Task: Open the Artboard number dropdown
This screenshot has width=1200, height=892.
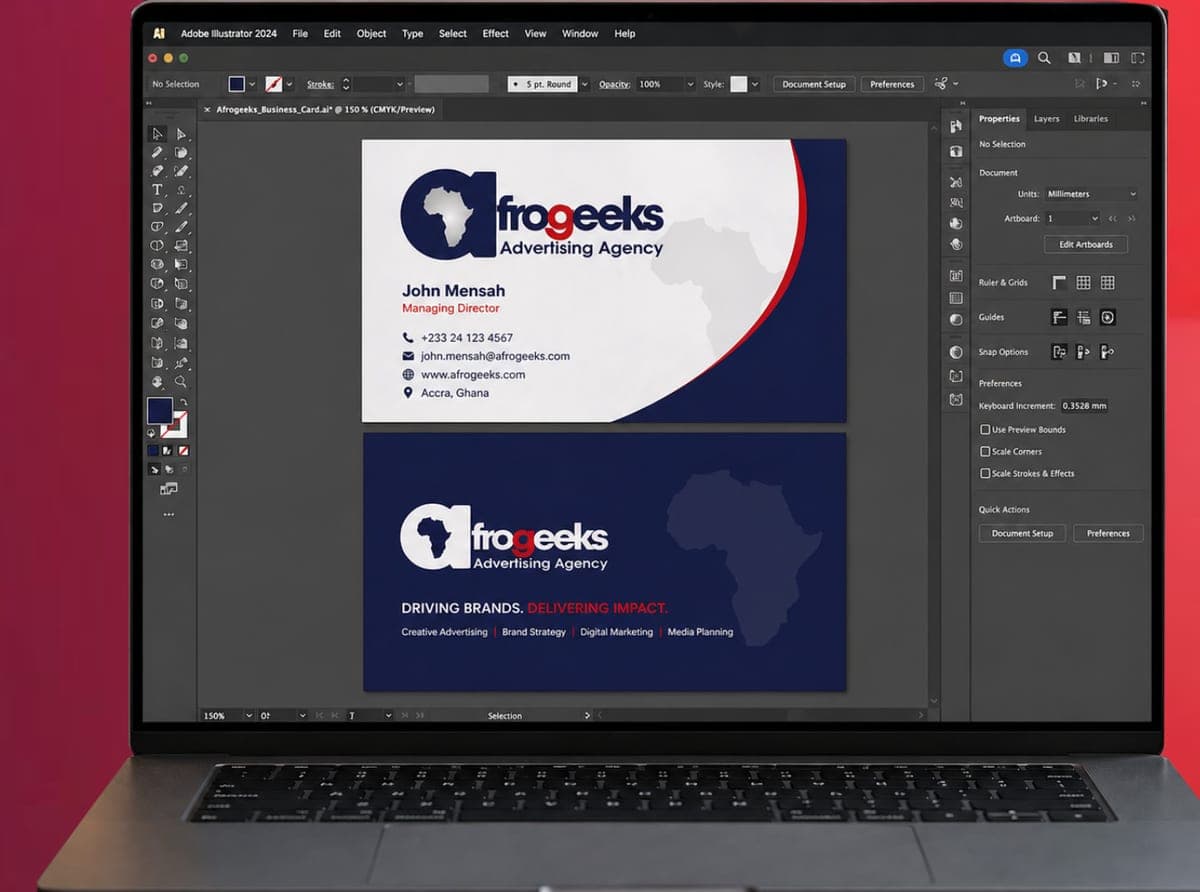Action: coord(1072,218)
